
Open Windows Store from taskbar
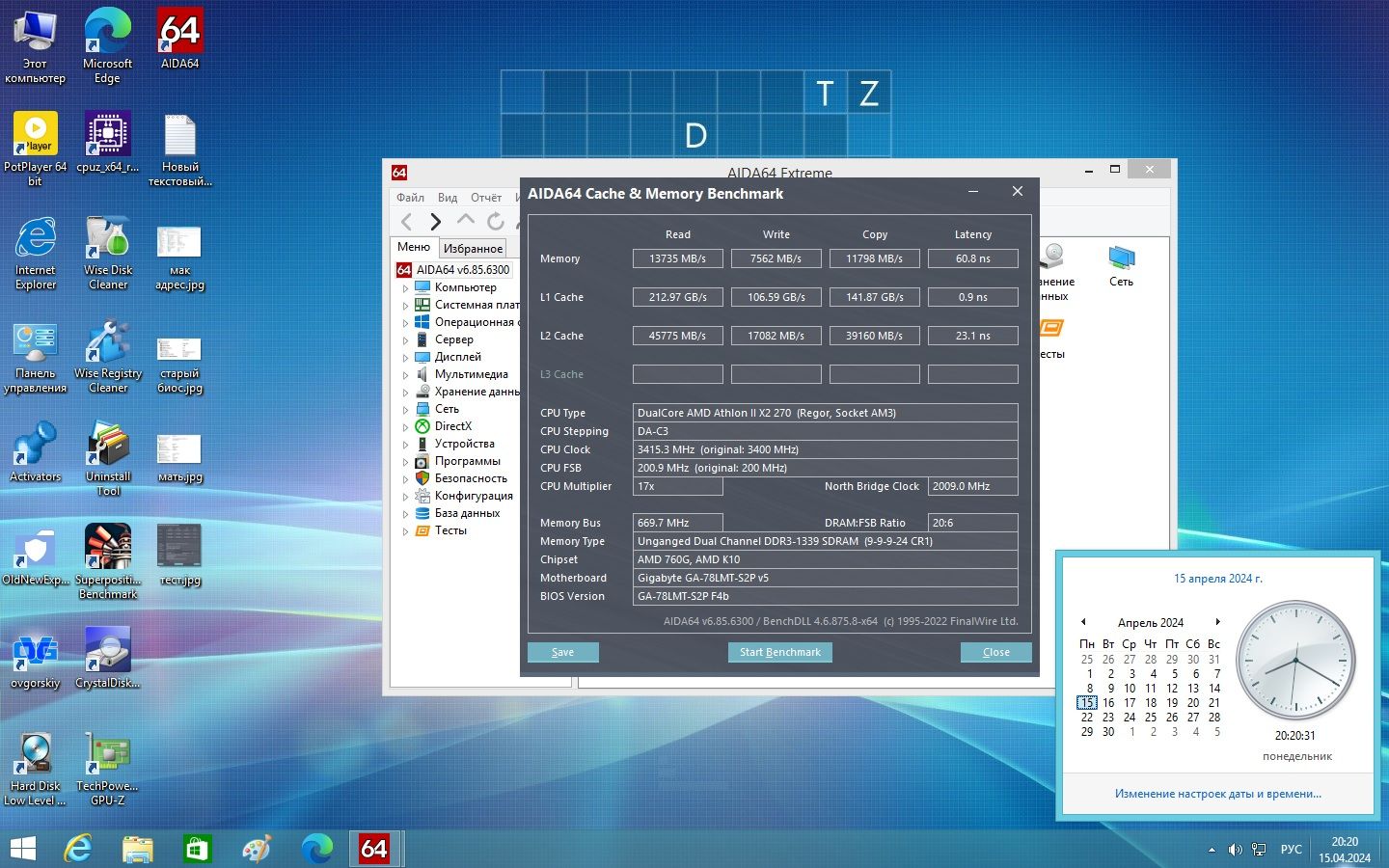pos(197,849)
